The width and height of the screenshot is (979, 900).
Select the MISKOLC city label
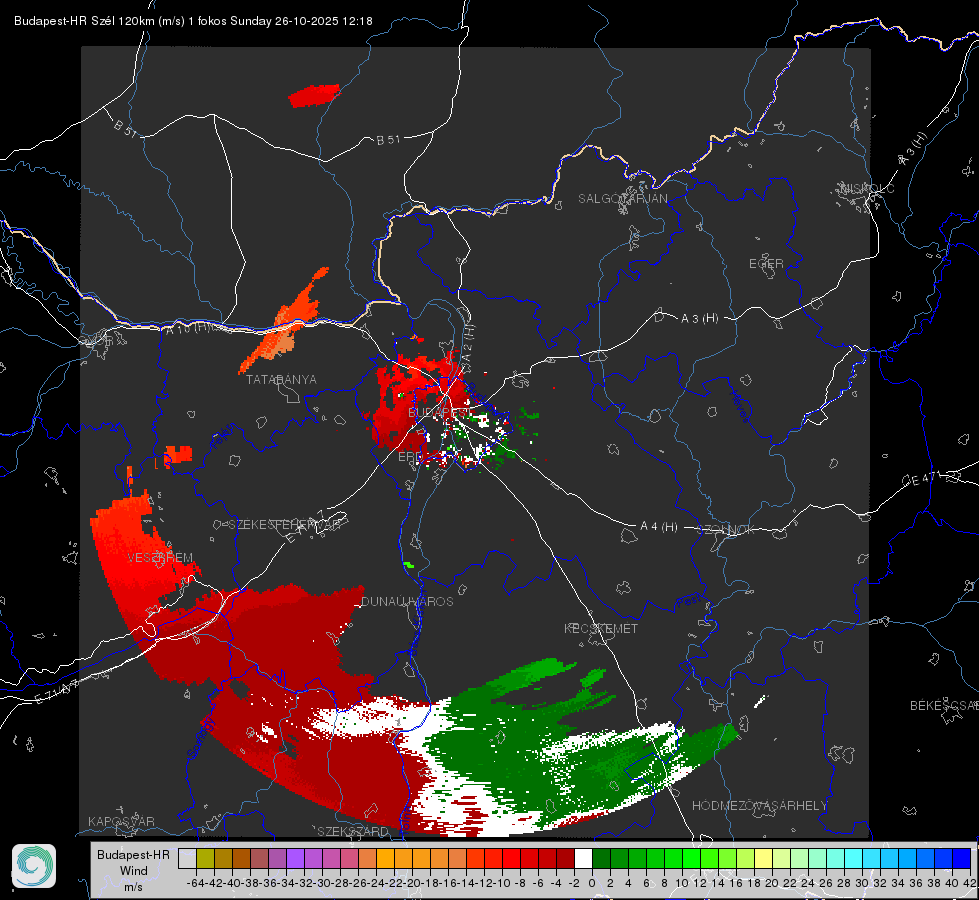coord(867,189)
